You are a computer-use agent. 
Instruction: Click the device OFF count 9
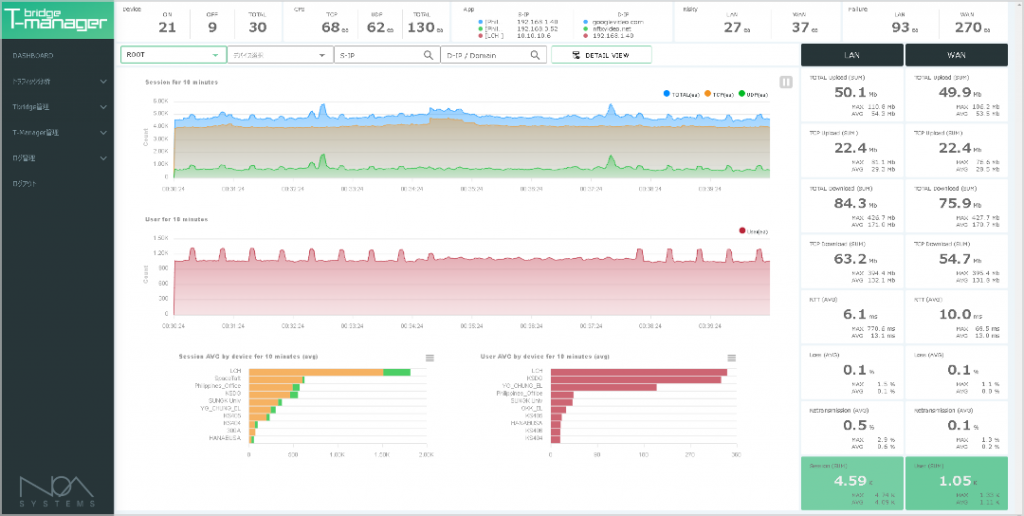point(212,27)
